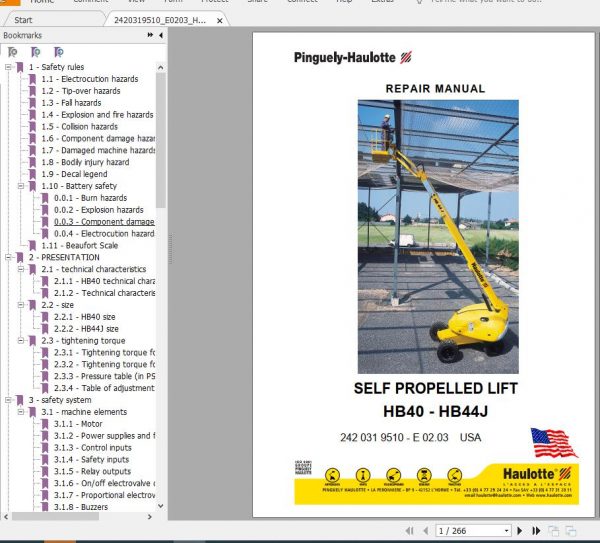Collapse the 1 - Safety rules node
The height and width of the screenshot is (543, 600).
click(8, 67)
